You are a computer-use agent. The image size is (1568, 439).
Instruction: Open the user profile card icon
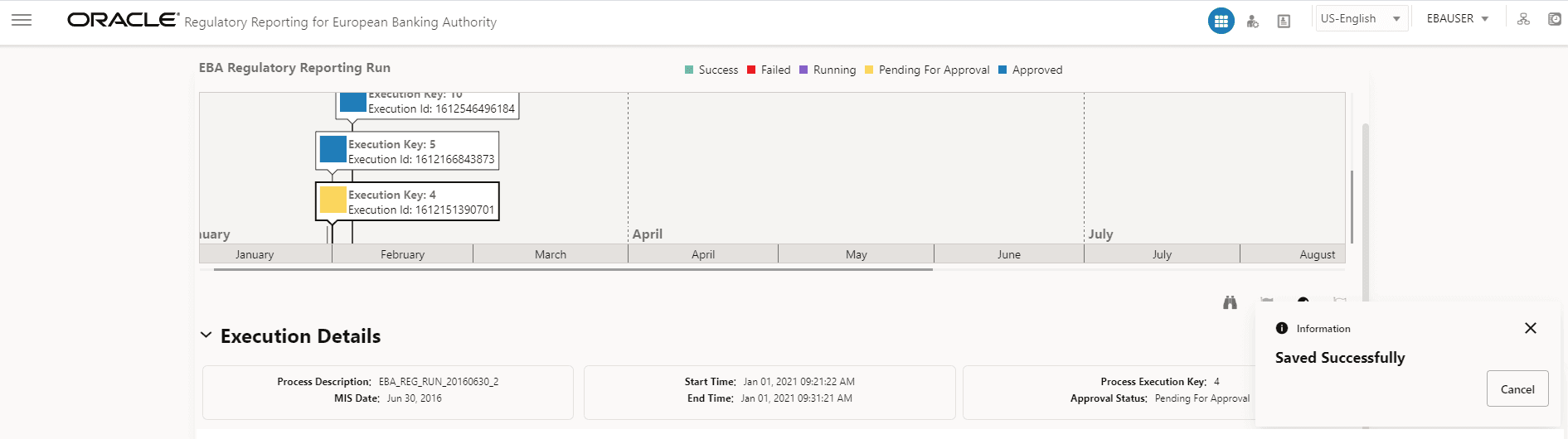coord(1284,21)
